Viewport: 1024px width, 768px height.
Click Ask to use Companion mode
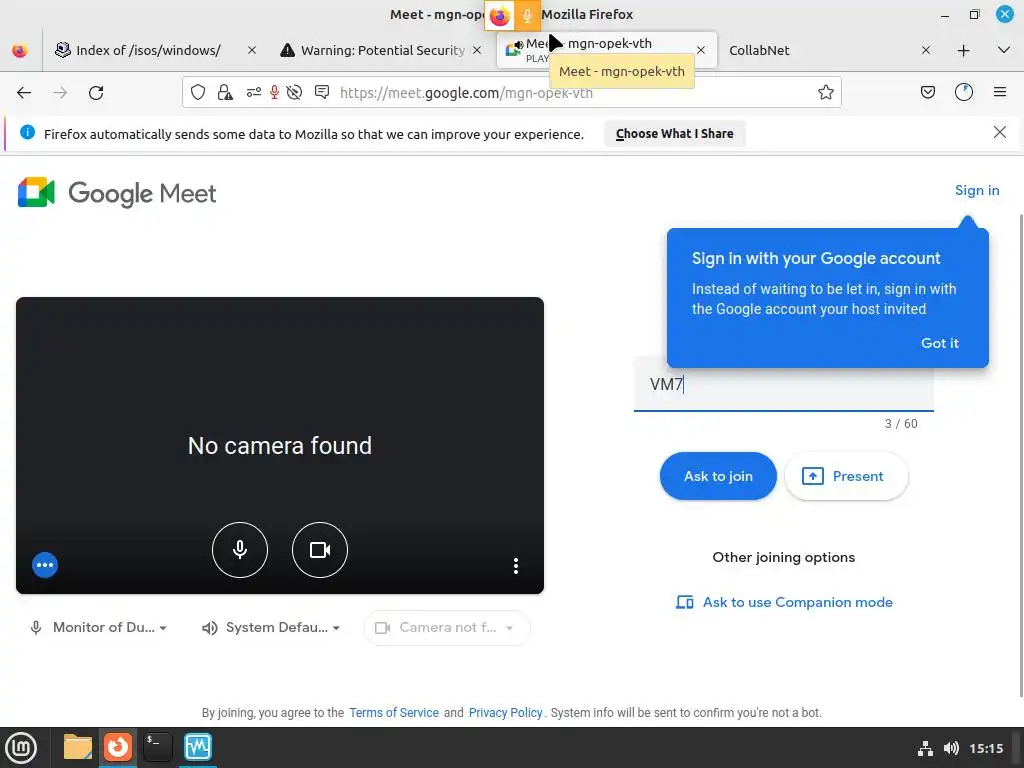pyautogui.click(x=784, y=602)
